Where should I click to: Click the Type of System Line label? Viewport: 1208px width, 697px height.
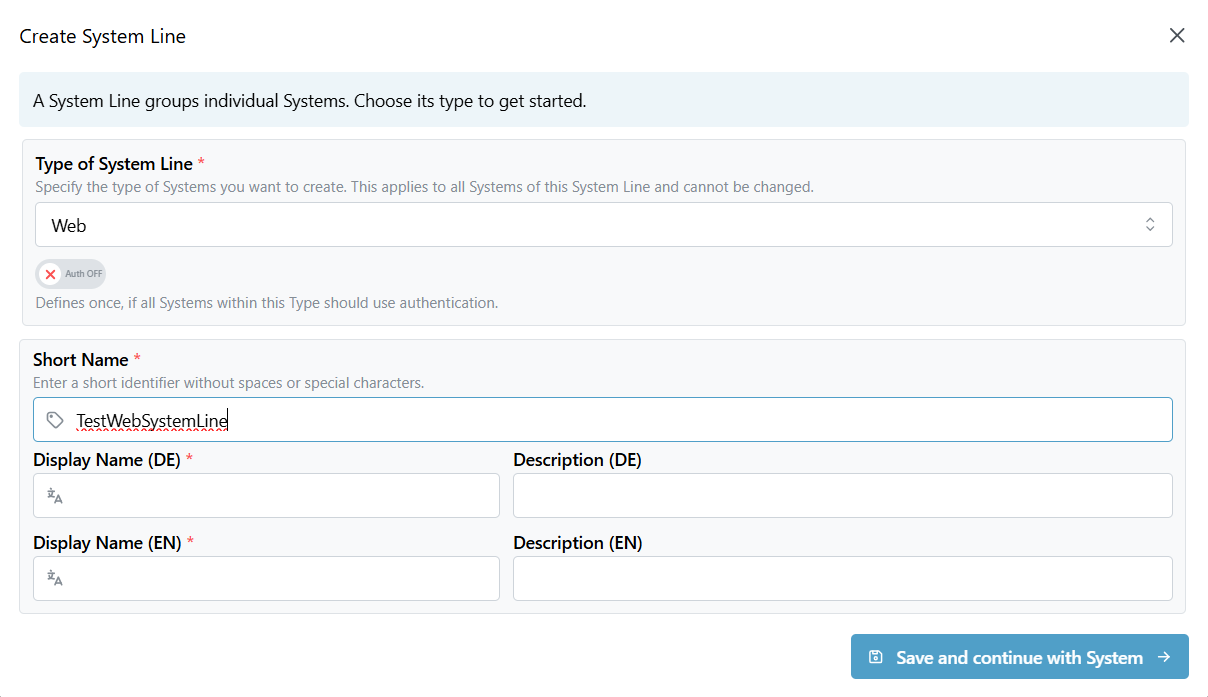tap(115, 164)
